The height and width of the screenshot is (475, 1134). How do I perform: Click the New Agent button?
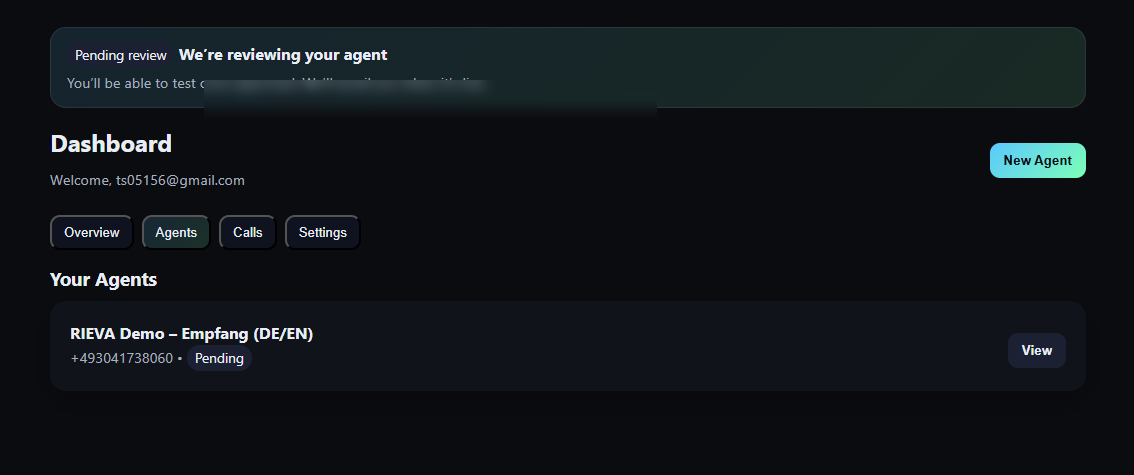pos(1037,161)
